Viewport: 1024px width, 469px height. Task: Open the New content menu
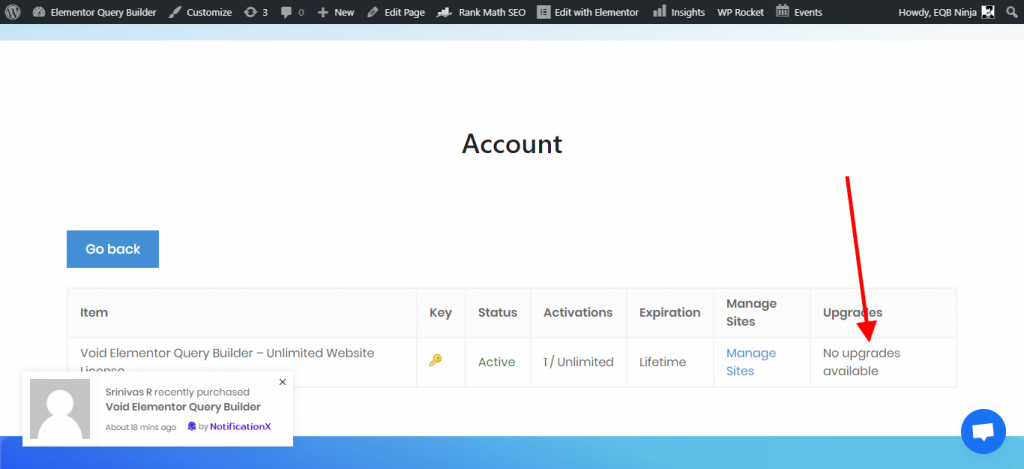(336, 12)
